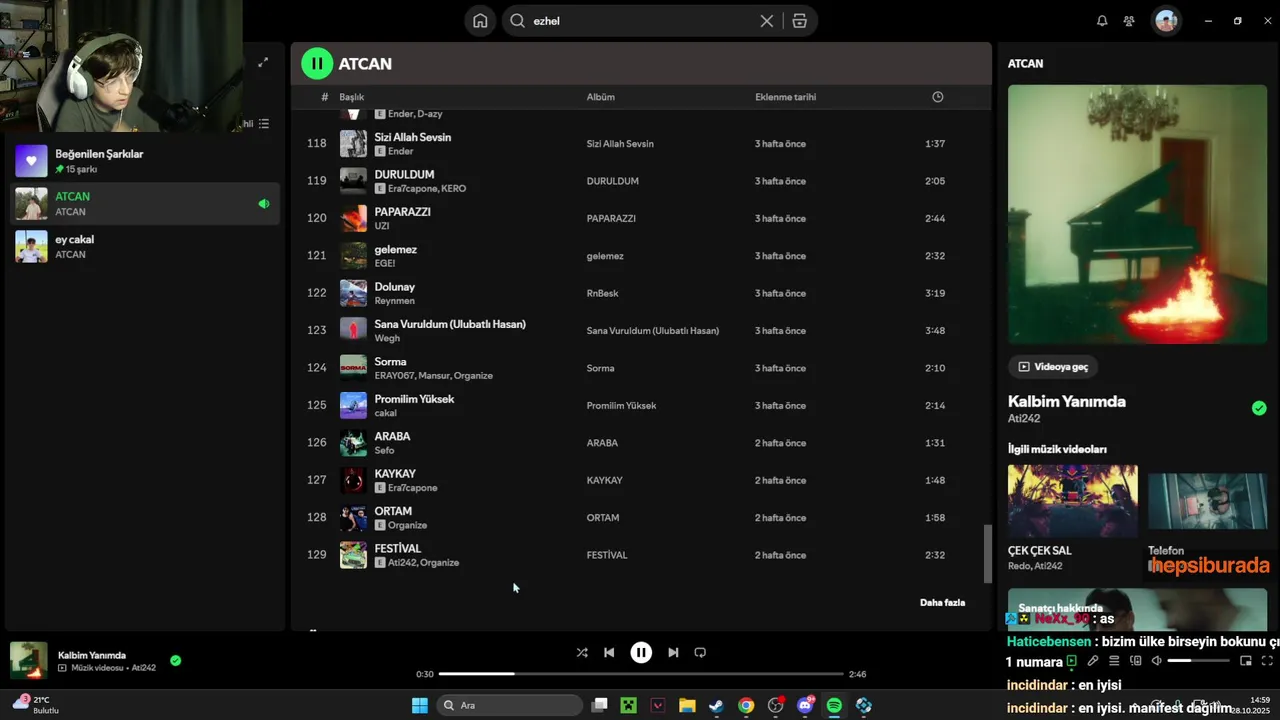Go to Spotify Home

point(480,21)
